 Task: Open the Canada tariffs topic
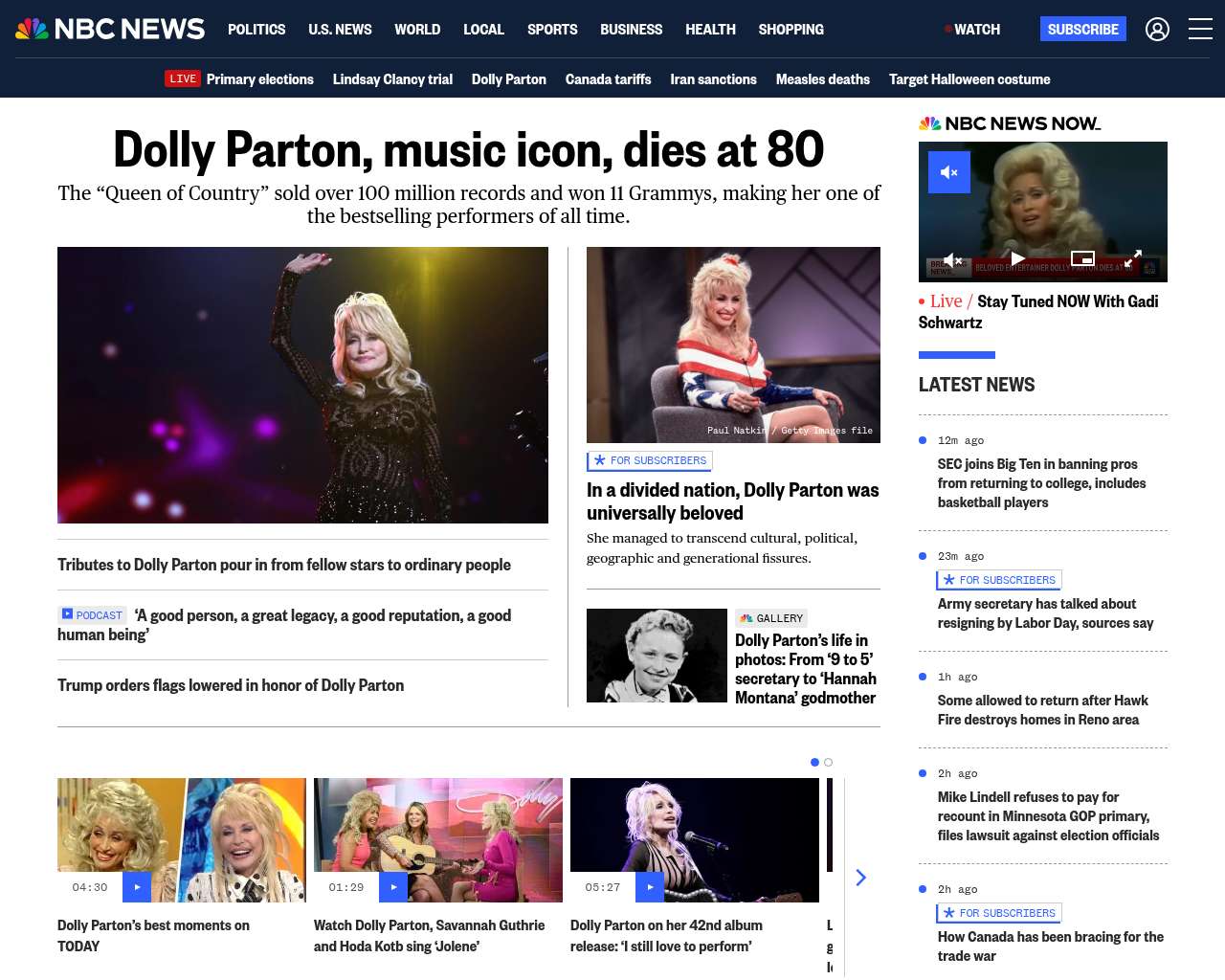coord(609,79)
